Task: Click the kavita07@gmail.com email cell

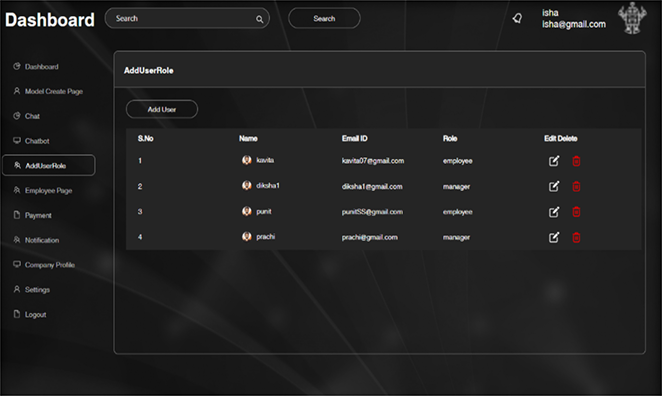Action: 373,161
